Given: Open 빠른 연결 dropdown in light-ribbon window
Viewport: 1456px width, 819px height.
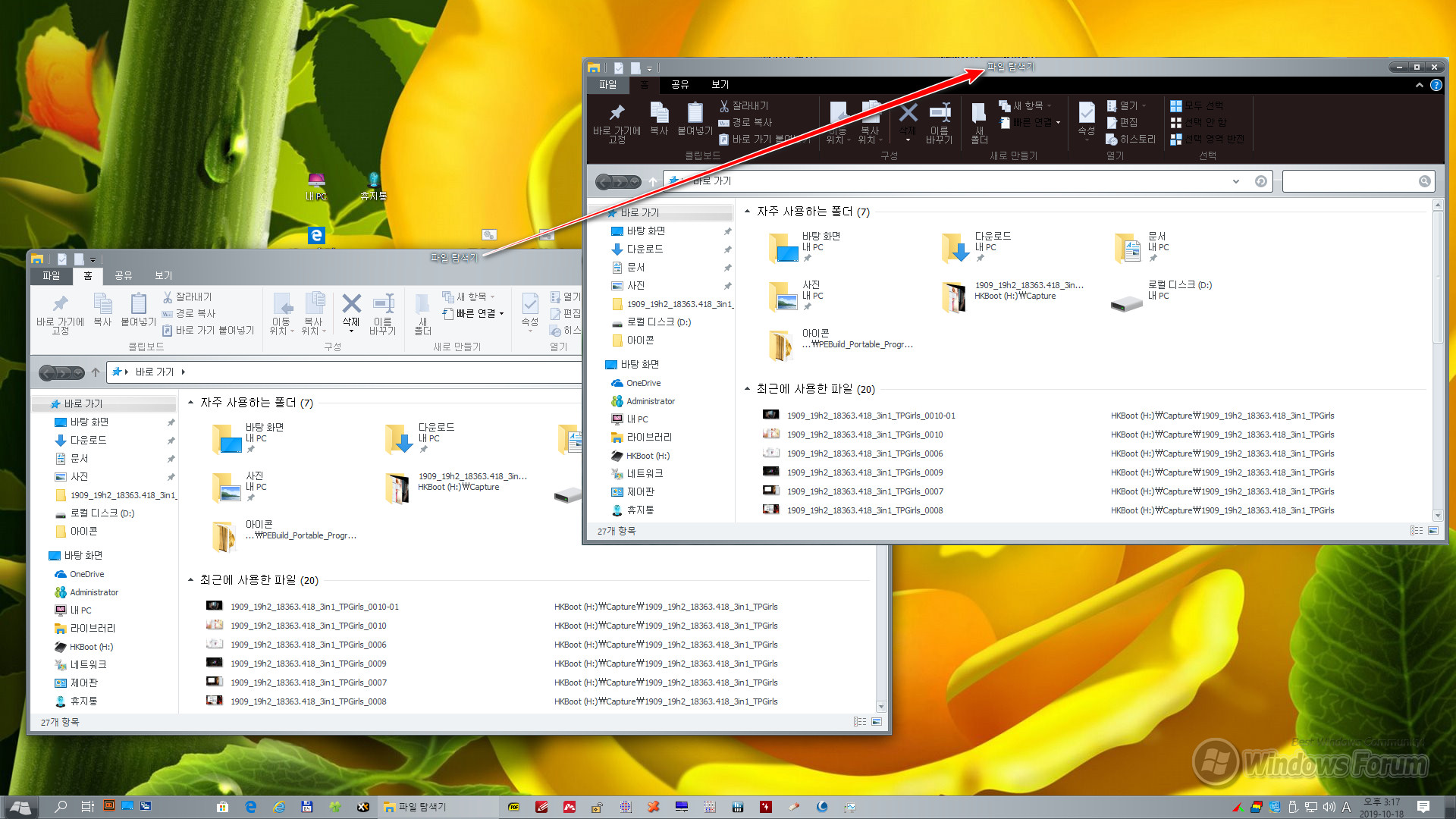Looking at the screenshot, I should [x=501, y=314].
